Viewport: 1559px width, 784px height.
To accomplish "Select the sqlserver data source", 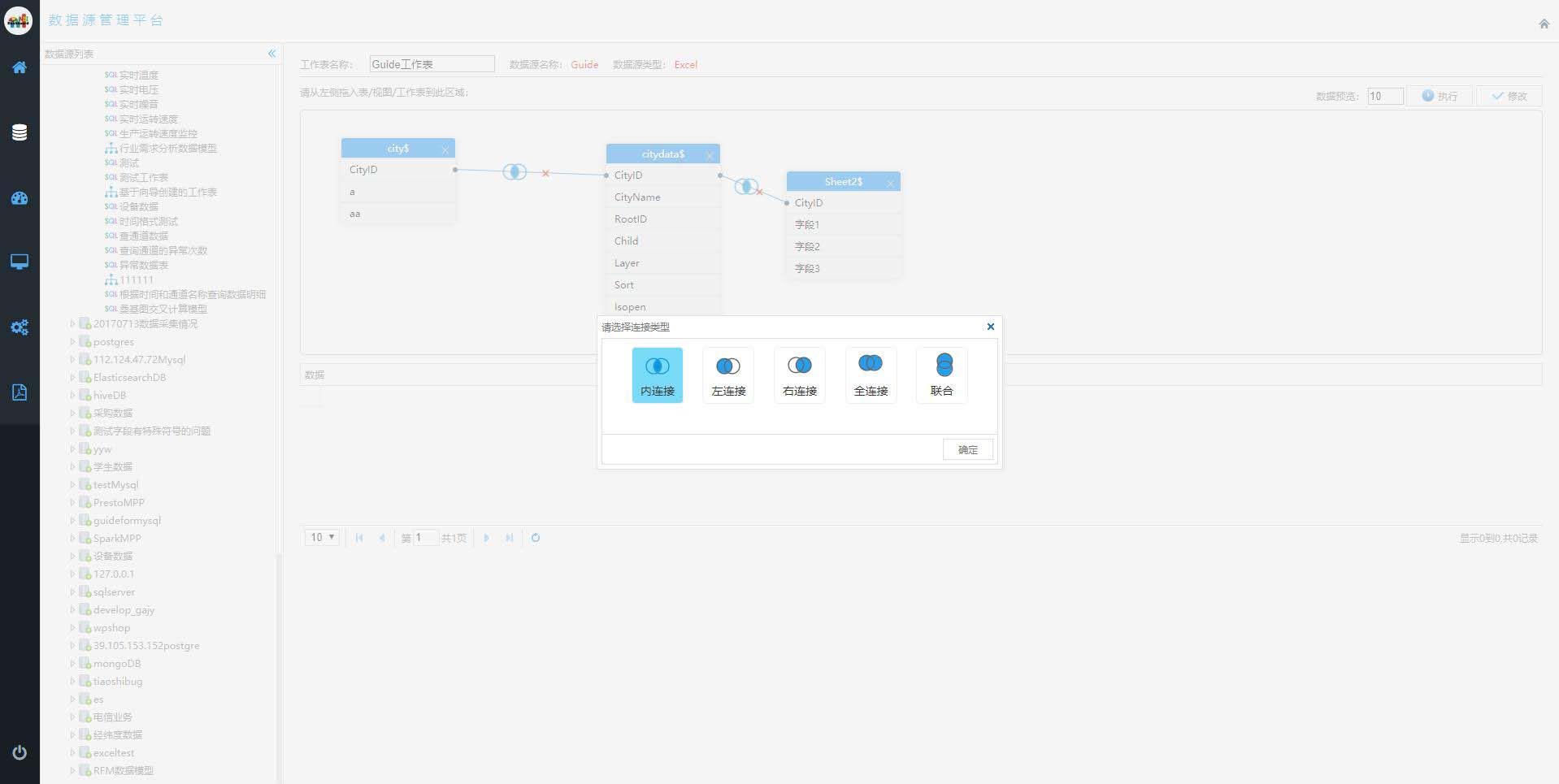I will point(114,592).
